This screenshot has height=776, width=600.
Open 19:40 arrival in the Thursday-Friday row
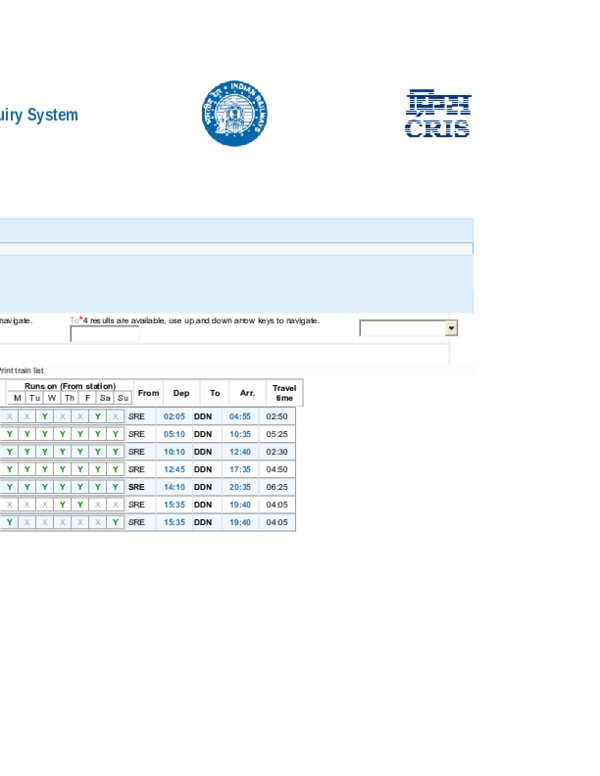[x=240, y=505]
